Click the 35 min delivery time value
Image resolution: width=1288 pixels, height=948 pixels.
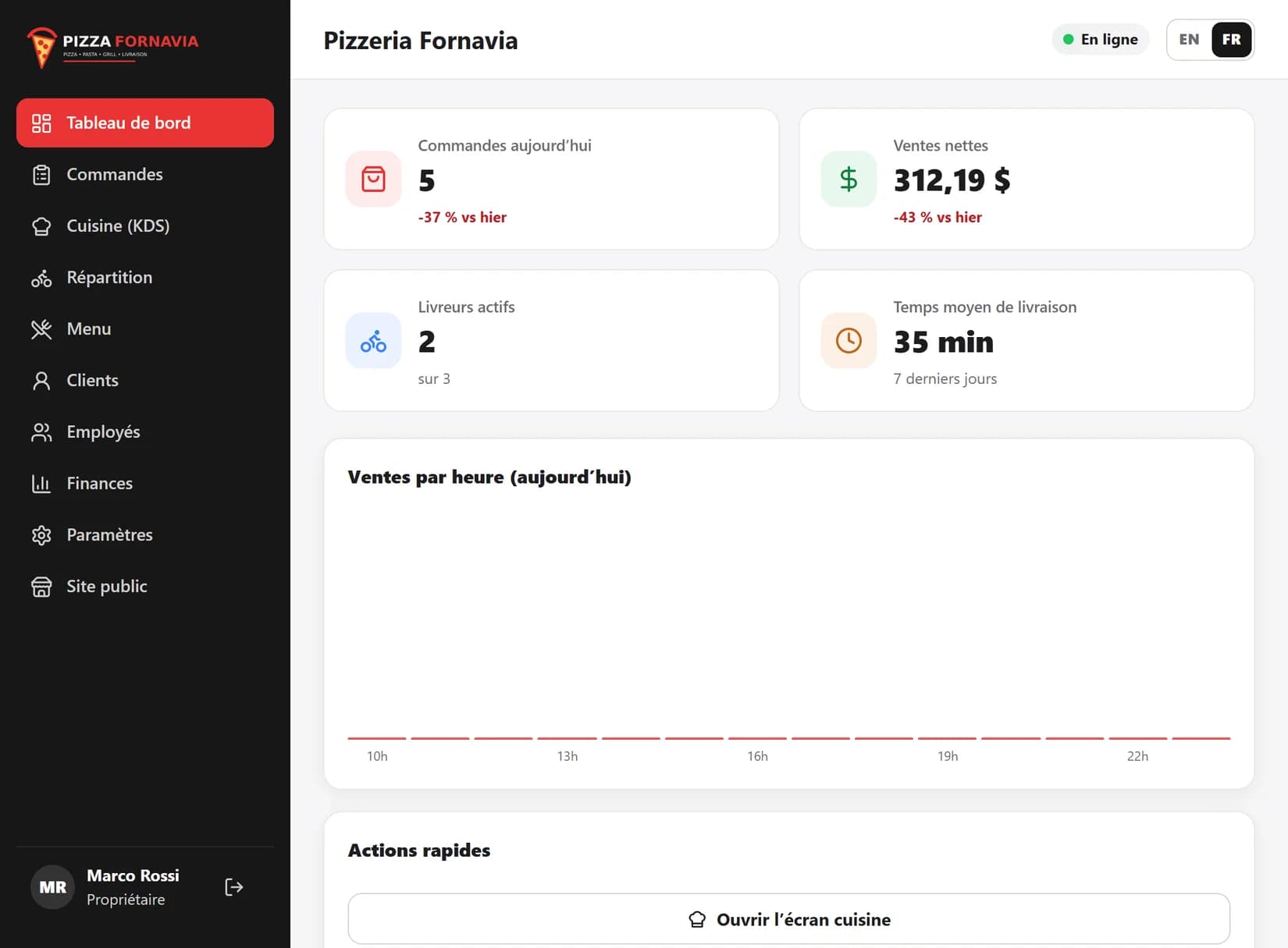[944, 342]
